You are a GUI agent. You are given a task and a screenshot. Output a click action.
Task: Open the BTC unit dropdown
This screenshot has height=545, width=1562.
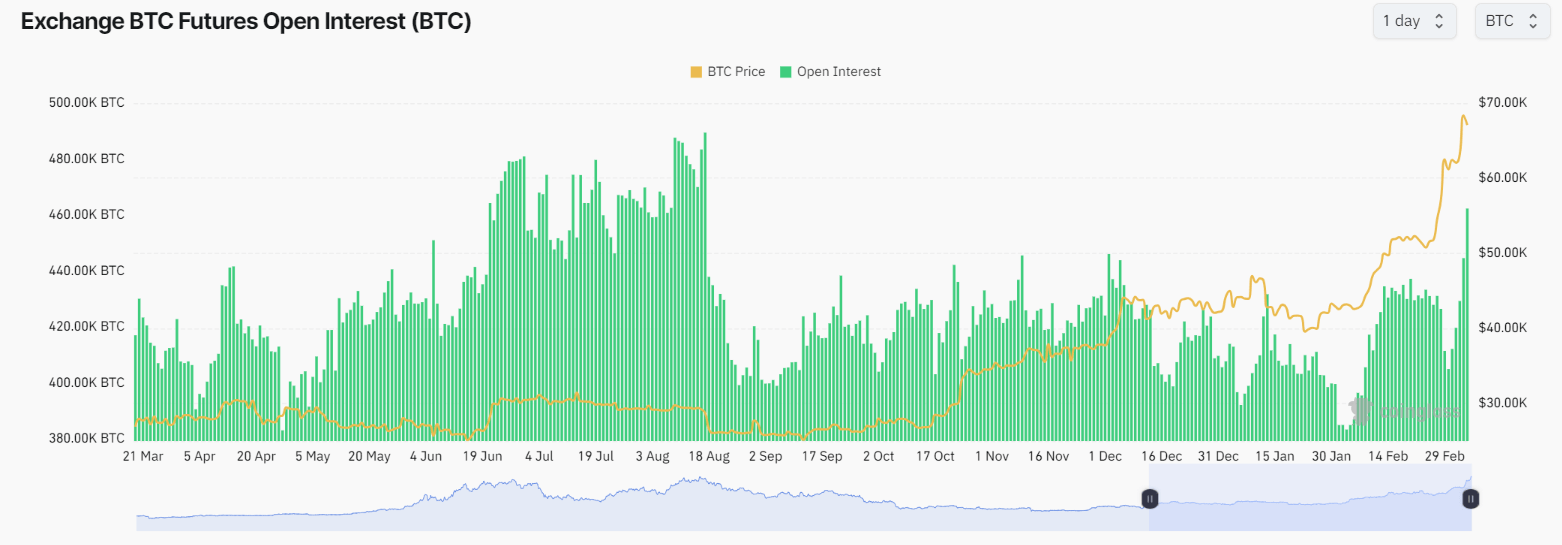click(x=1512, y=21)
